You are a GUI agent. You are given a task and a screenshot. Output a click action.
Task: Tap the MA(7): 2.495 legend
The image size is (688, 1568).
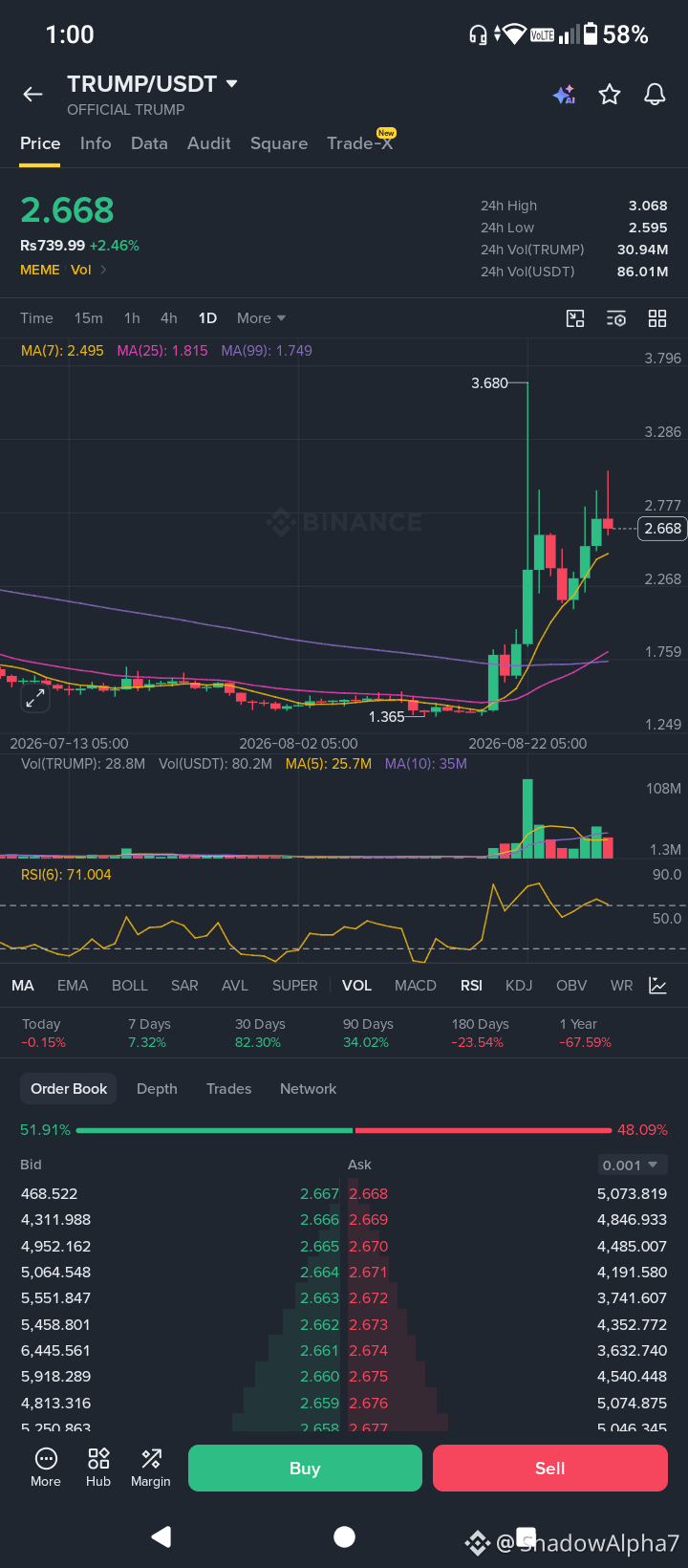(x=62, y=351)
